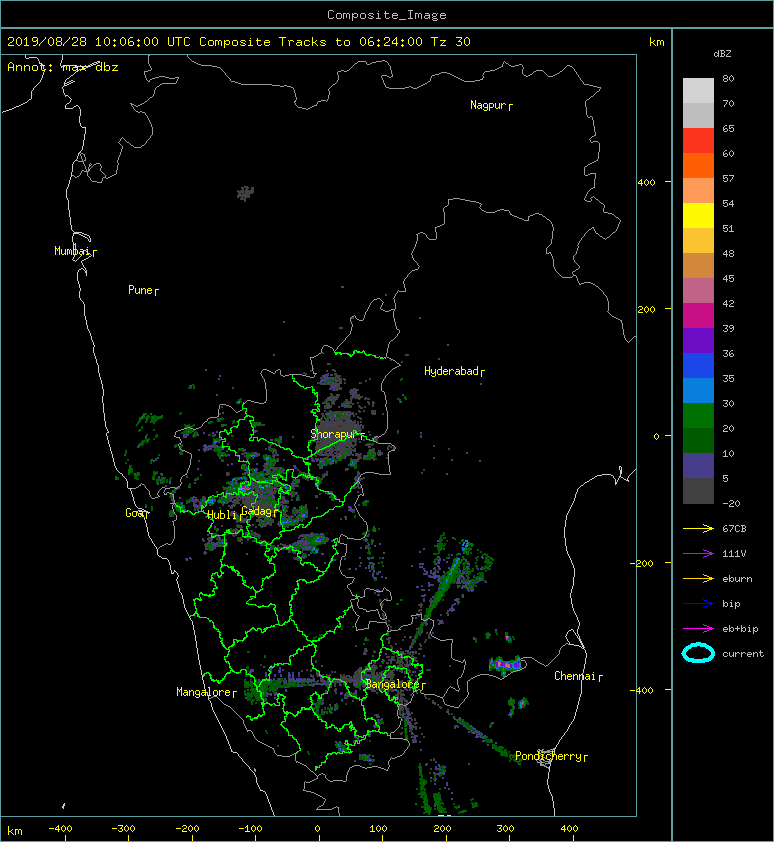The width and height of the screenshot is (774, 842).
Task: Click the 67CB yellow arrow legend icon
Action: [698, 529]
